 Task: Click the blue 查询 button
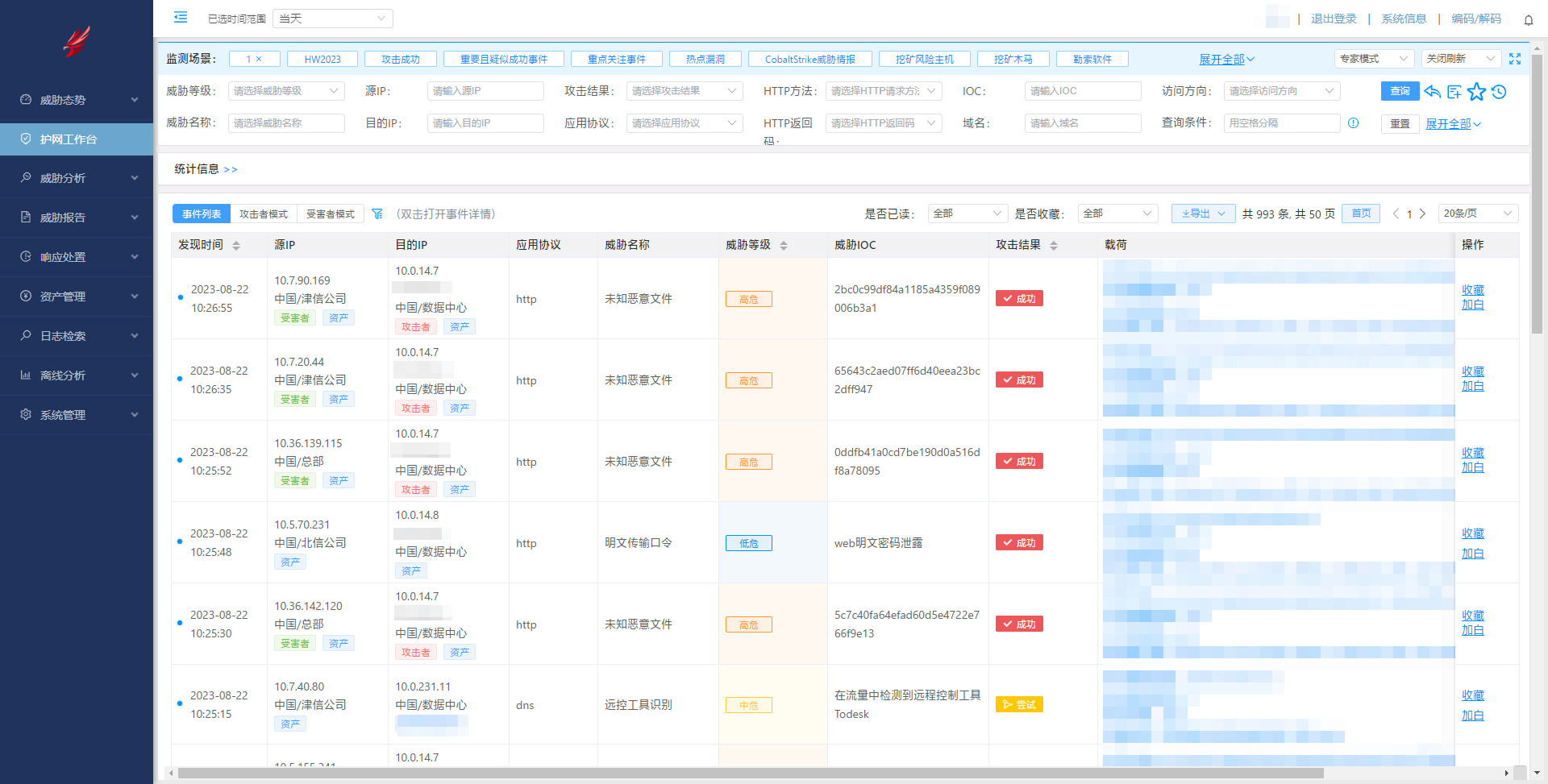tap(1400, 91)
